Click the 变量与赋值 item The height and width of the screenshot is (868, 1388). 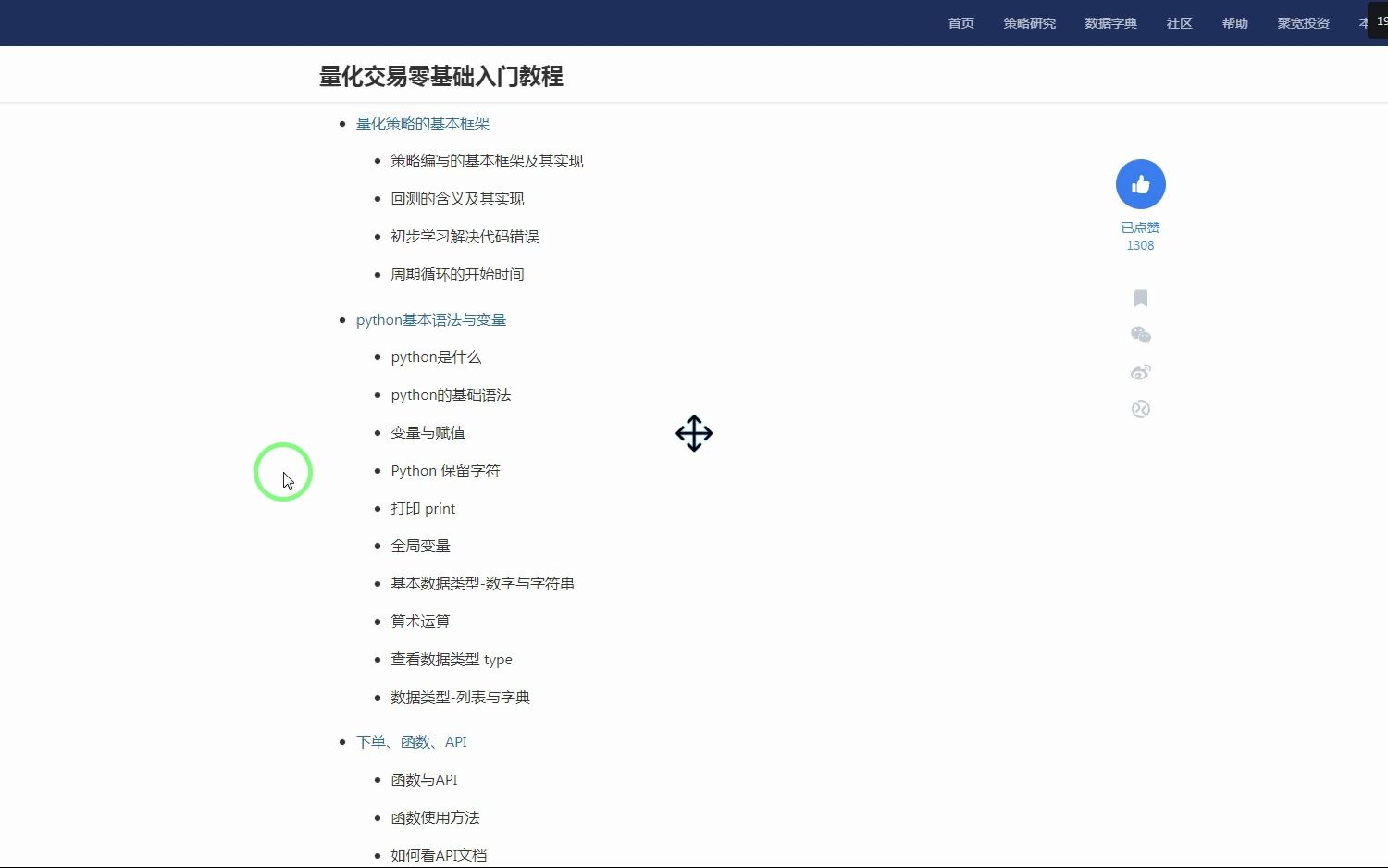[x=428, y=432]
